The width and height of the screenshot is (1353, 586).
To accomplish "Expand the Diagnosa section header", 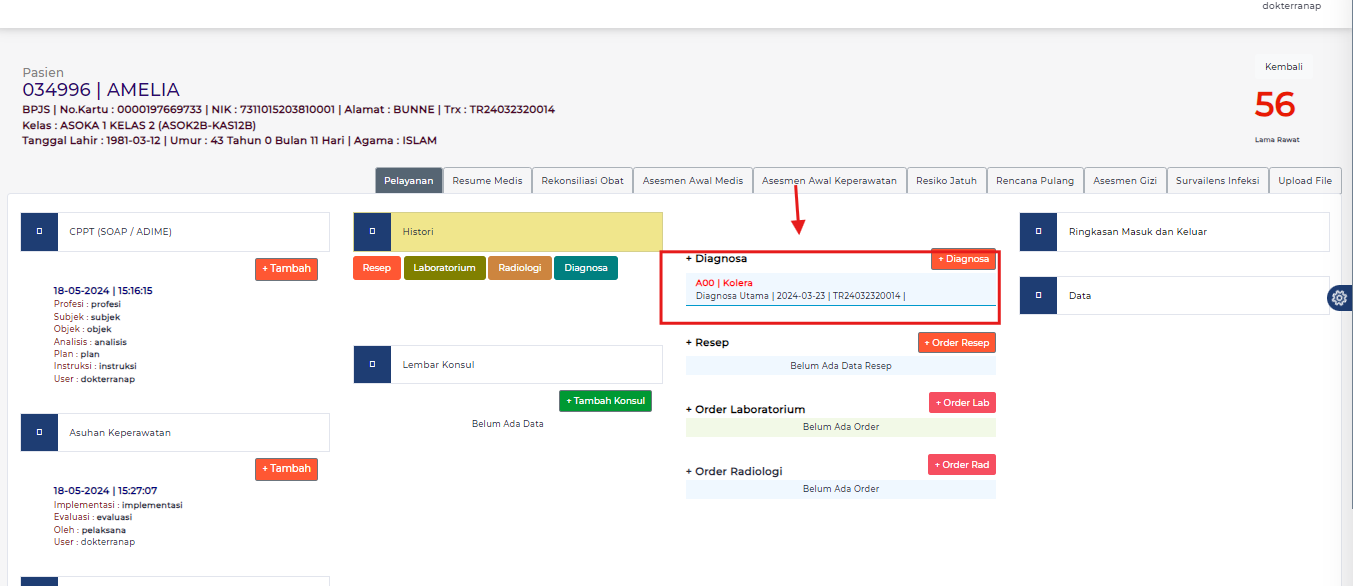I will [716, 258].
